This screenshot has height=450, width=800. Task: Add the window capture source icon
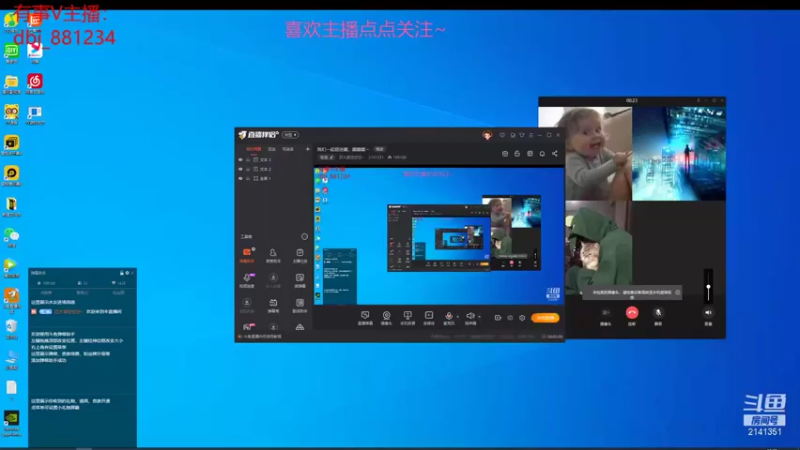(407, 317)
